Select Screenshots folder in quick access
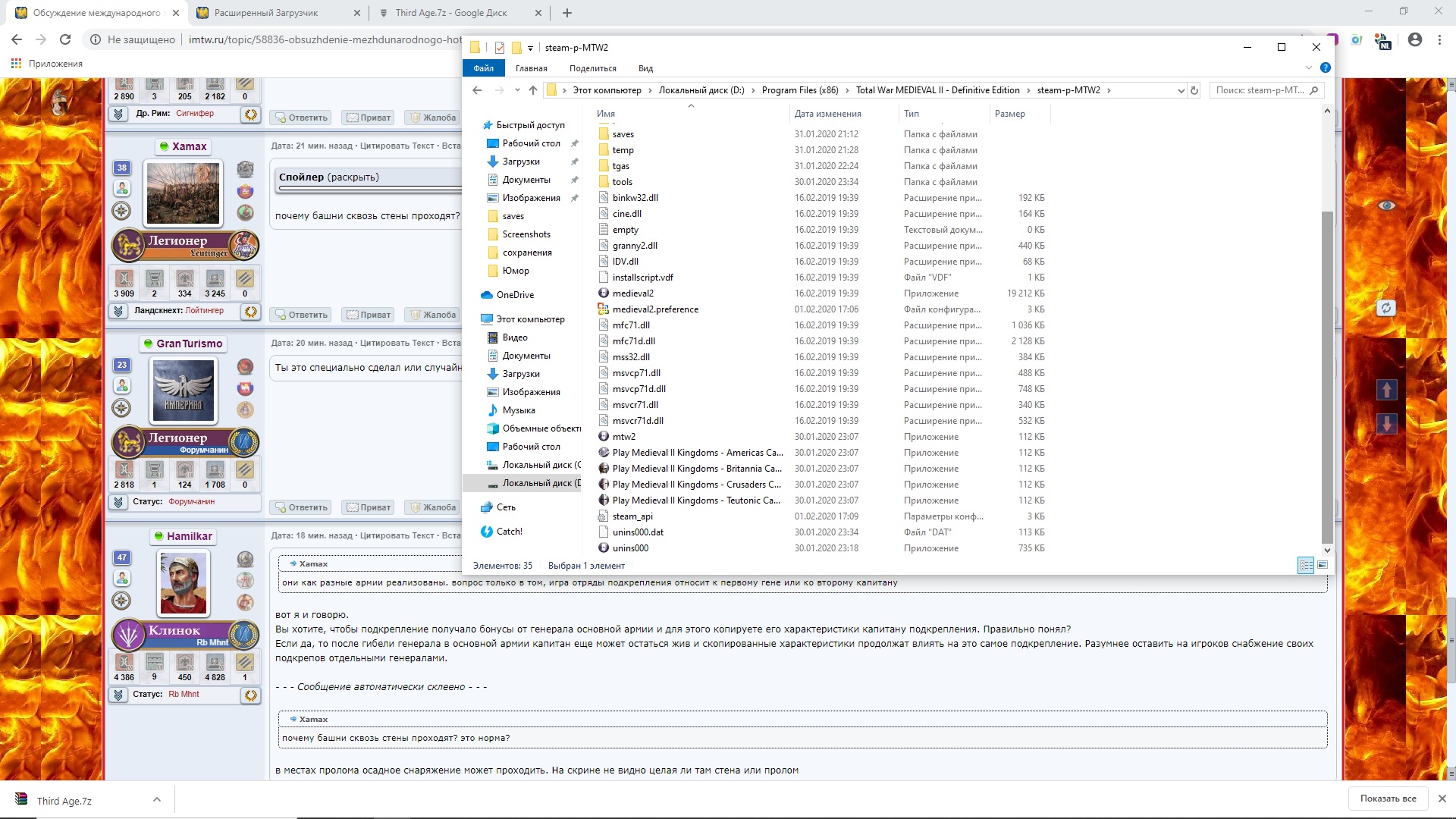1456x819 pixels. tap(526, 234)
